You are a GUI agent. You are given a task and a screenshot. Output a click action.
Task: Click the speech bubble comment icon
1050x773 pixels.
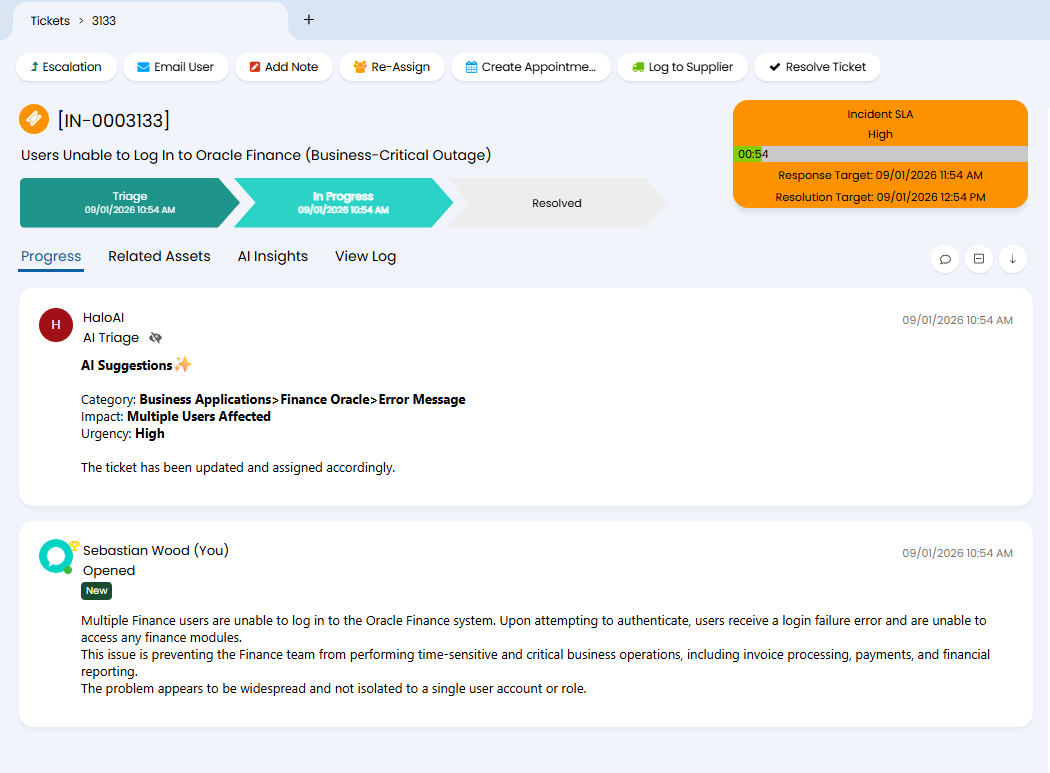pyautogui.click(x=945, y=259)
